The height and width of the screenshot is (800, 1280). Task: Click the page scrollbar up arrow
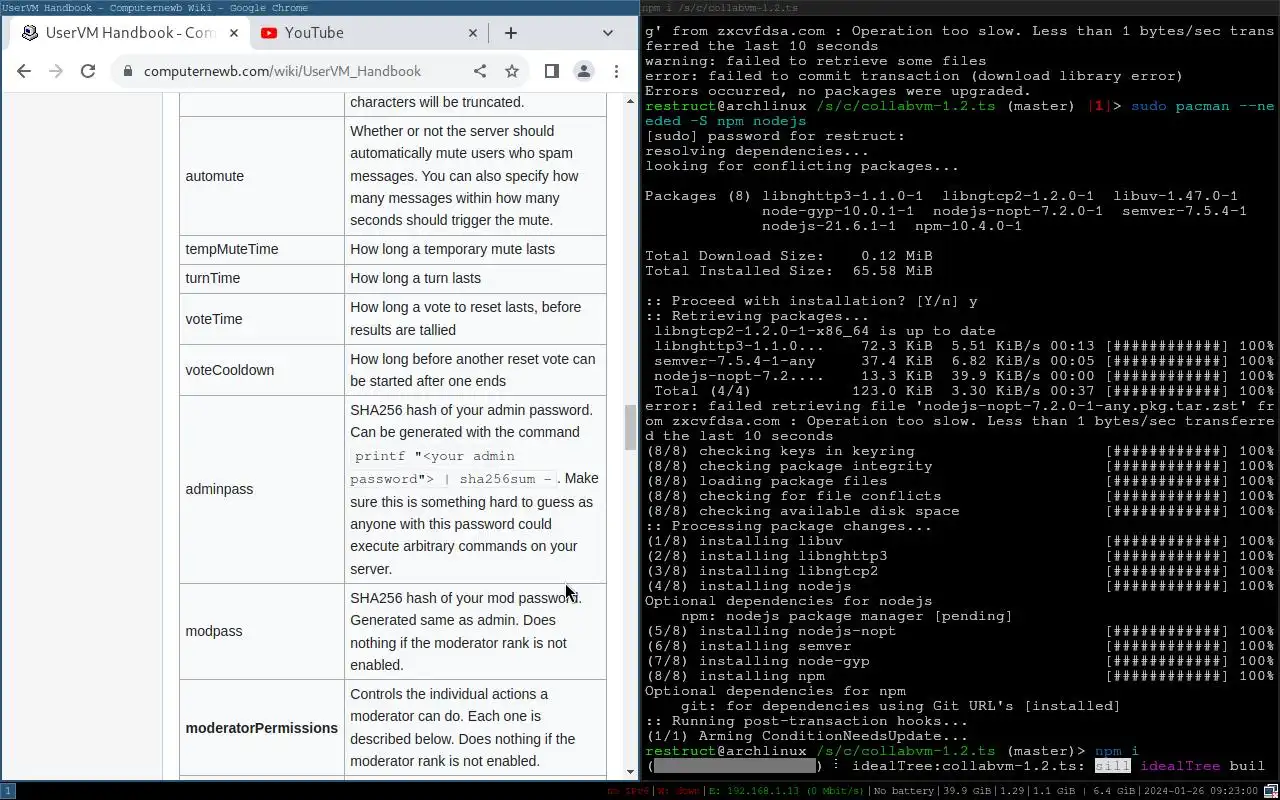(x=630, y=101)
